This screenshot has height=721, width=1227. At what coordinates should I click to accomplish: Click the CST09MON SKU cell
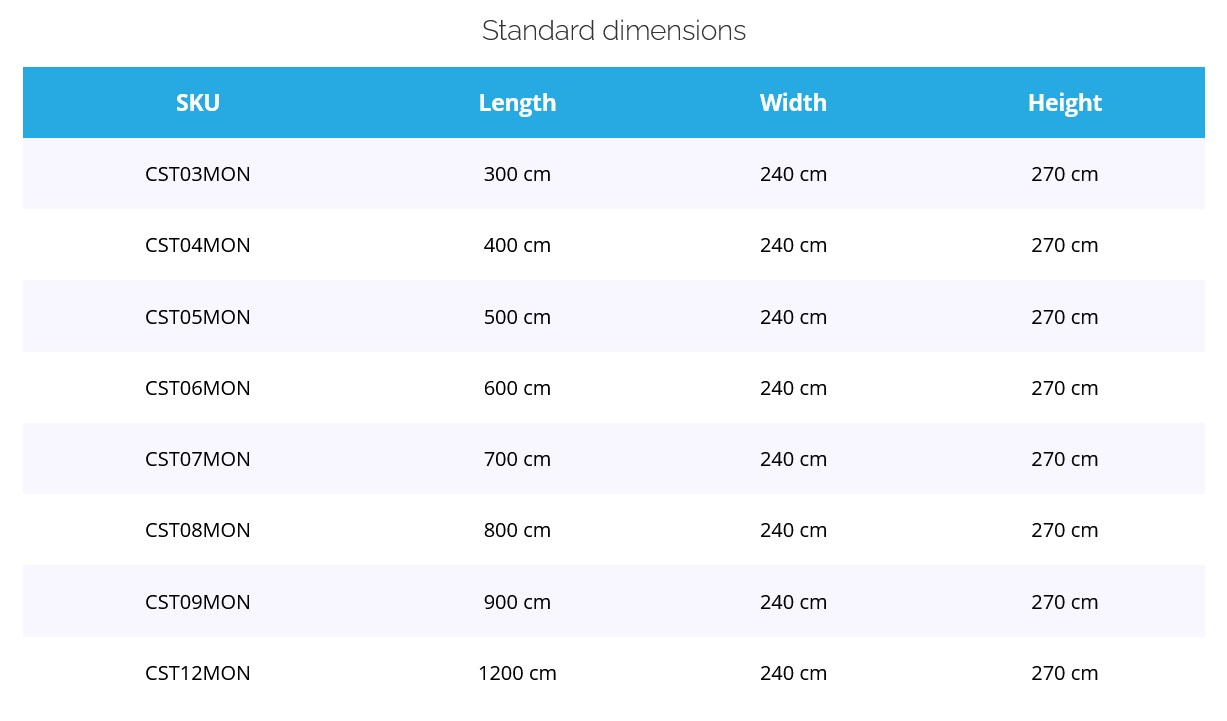[x=198, y=602]
